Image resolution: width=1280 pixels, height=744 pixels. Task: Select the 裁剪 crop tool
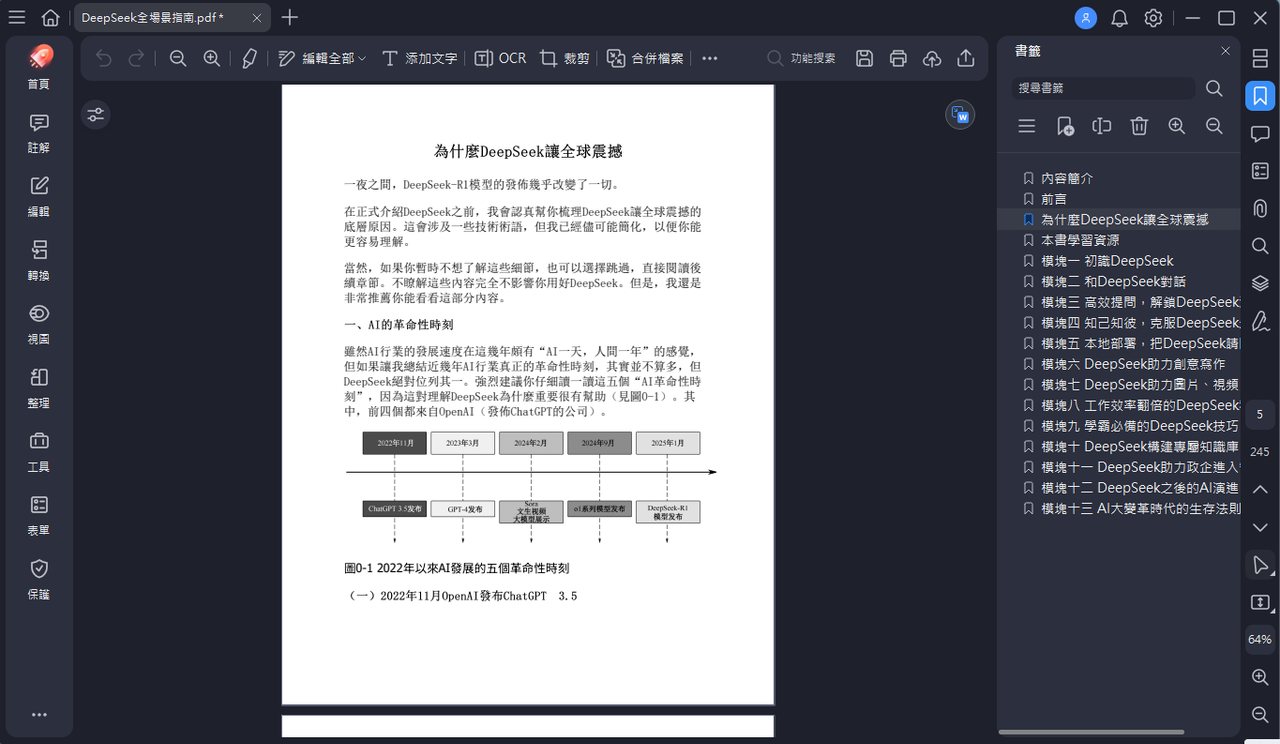564,58
